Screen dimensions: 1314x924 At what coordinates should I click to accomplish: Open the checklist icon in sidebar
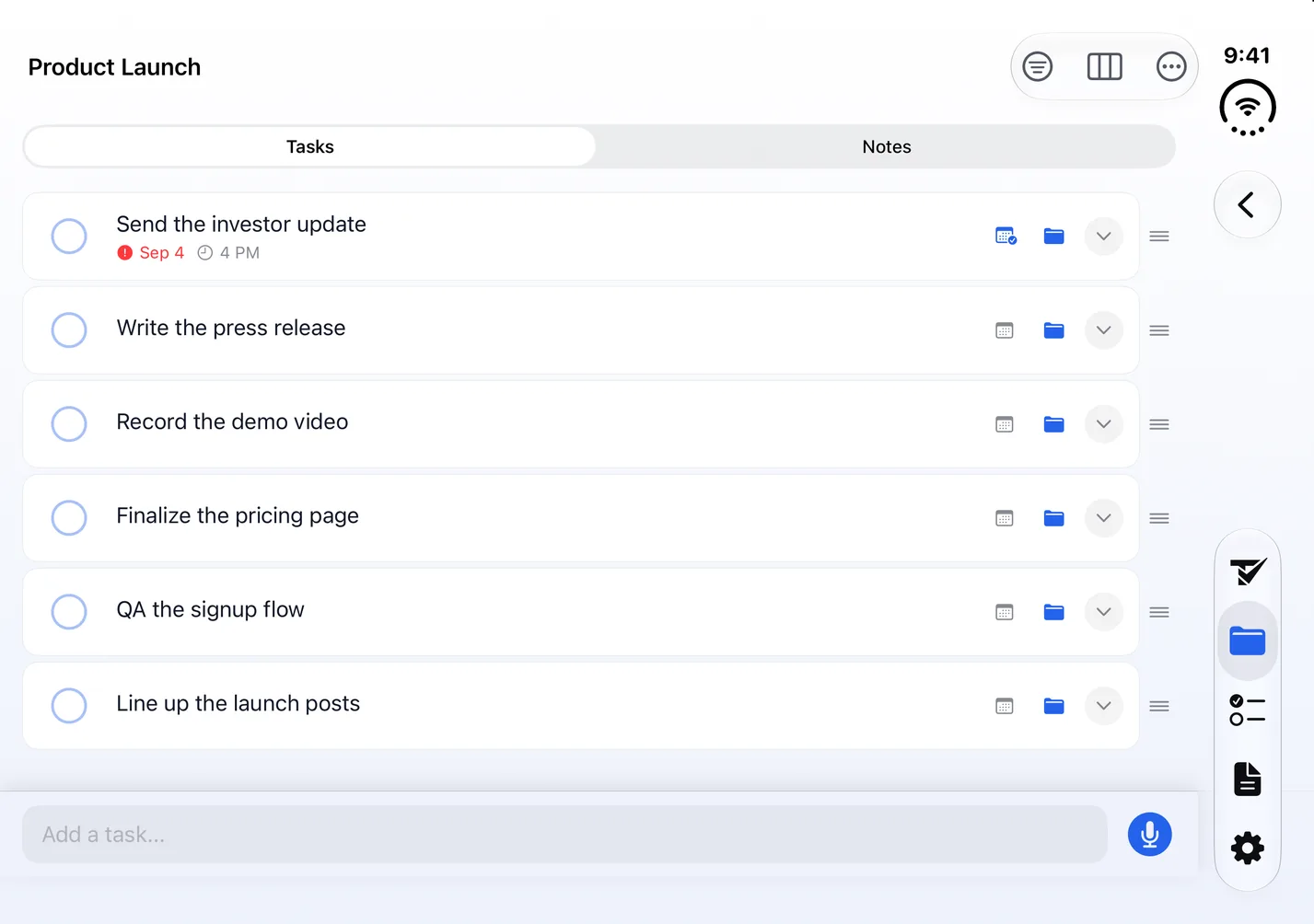pyautogui.click(x=1248, y=710)
